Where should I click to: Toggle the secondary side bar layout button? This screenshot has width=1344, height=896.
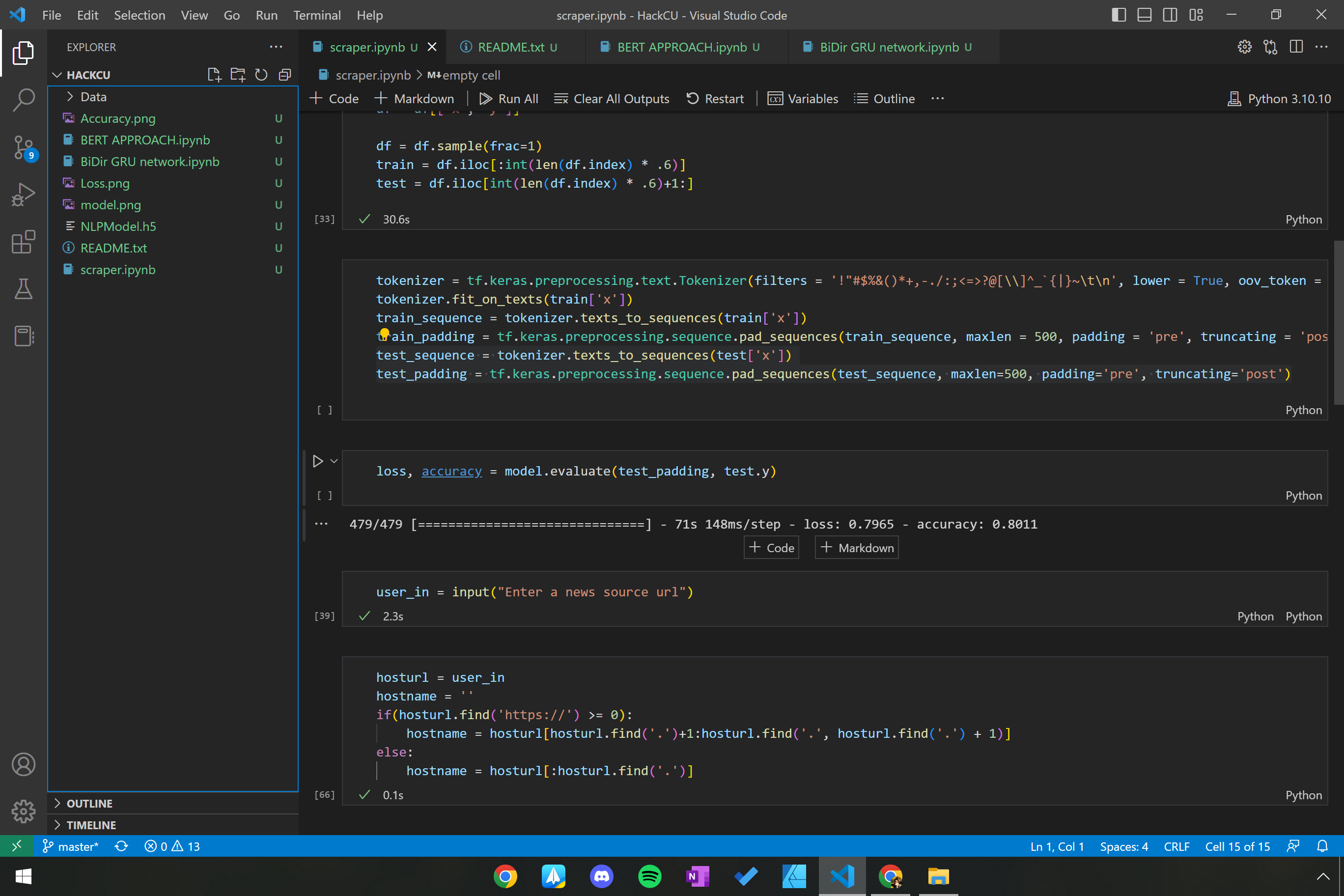coord(1170,15)
